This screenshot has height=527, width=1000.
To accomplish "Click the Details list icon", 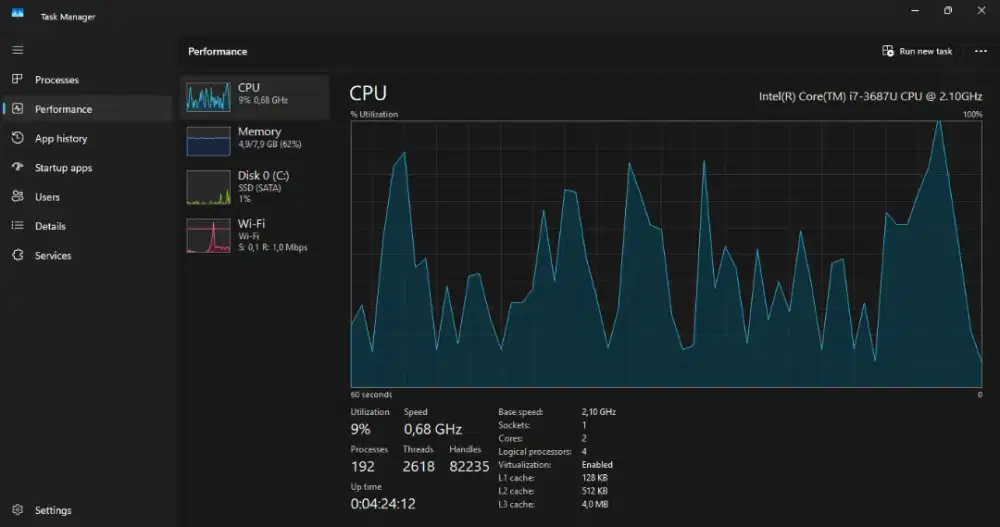I will (x=17, y=225).
